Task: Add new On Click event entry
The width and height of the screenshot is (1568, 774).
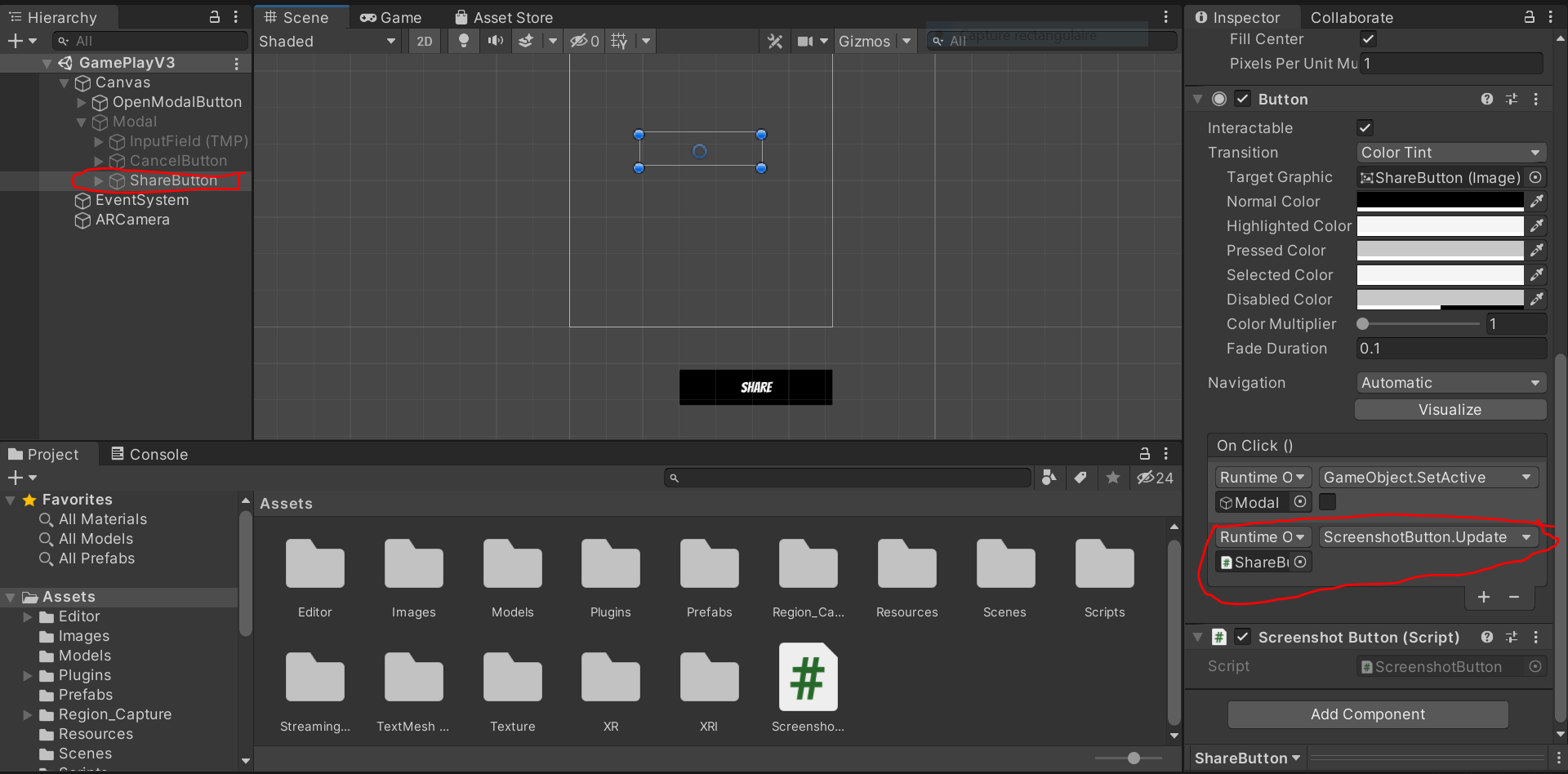Action: (x=1484, y=597)
